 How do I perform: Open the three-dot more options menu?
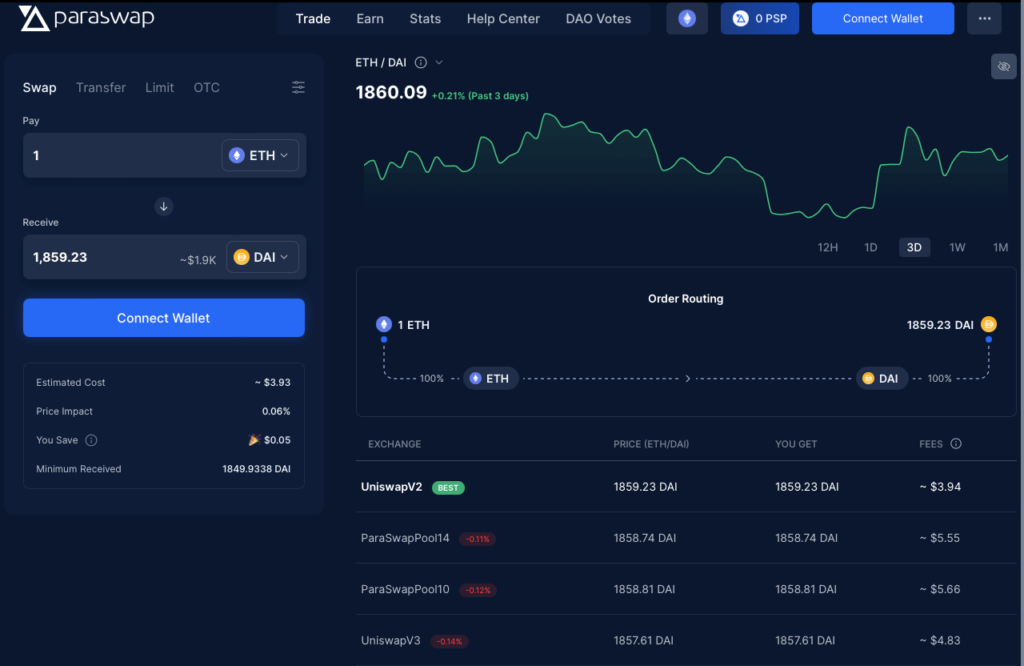click(x=984, y=18)
